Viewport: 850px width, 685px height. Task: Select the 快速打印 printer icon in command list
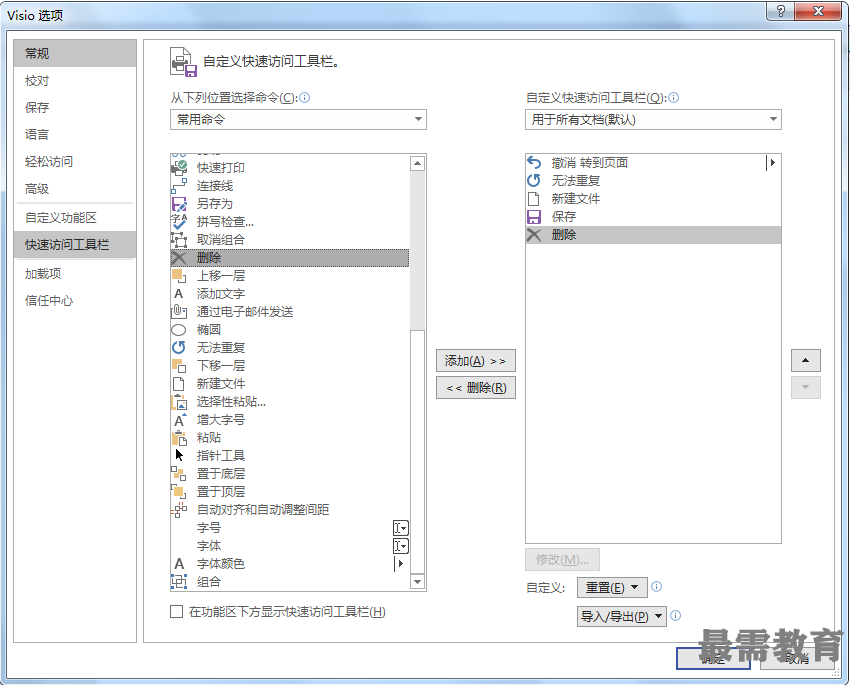pos(179,167)
